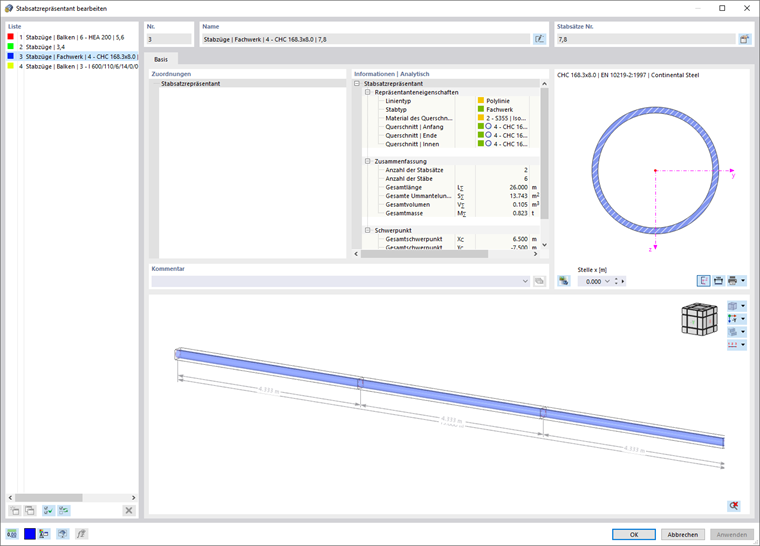
Task: Open dropdown next to the axis orientation icon
Action: click(743, 319)
